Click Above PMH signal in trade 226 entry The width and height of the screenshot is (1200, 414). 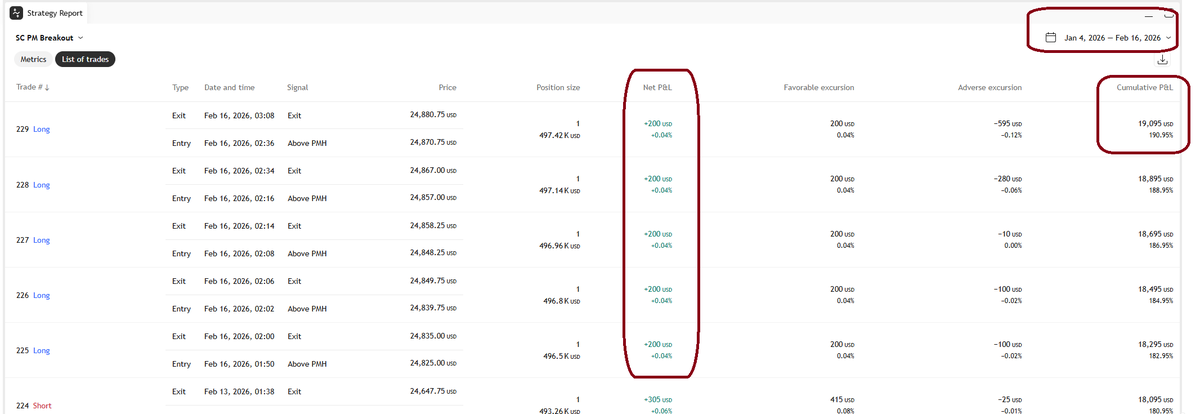306,308
